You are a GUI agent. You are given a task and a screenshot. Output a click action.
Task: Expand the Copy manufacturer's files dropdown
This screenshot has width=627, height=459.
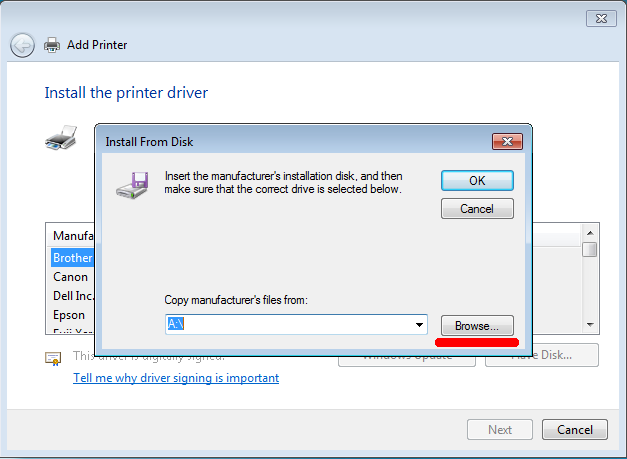(x=420, y=325)
